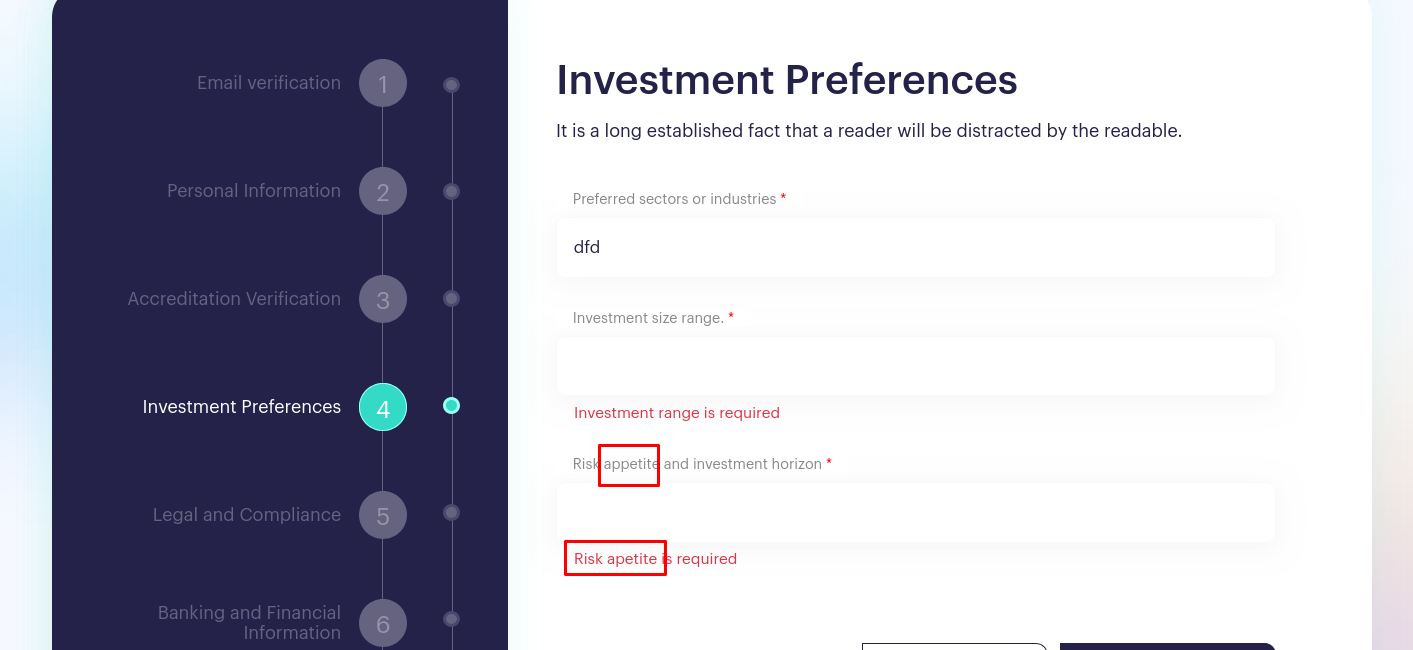1413x650 pixels.
Task: Select step 3 Accreditation Verification circle
Action: tap(383, 299)
